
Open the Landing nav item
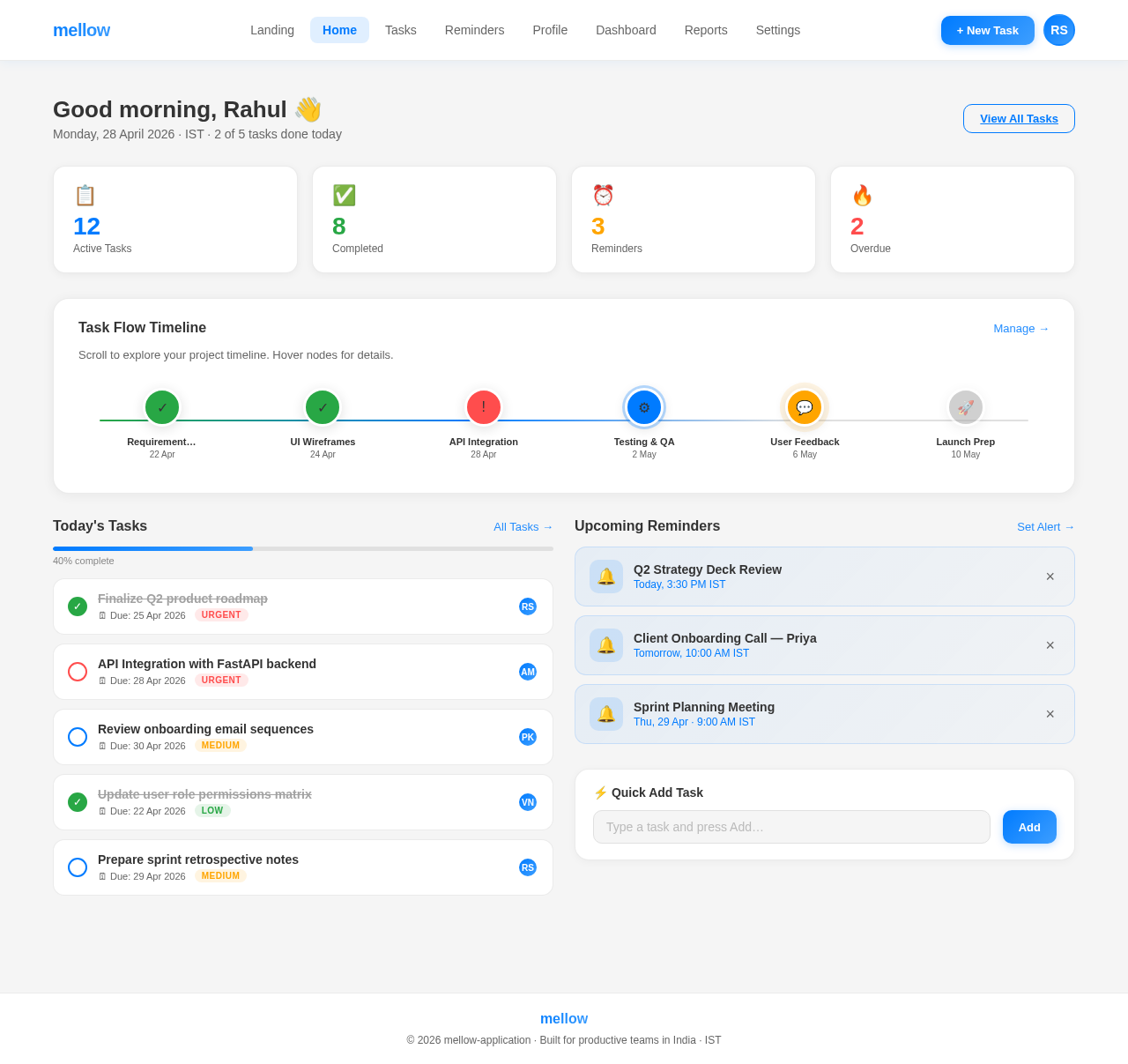272,30
